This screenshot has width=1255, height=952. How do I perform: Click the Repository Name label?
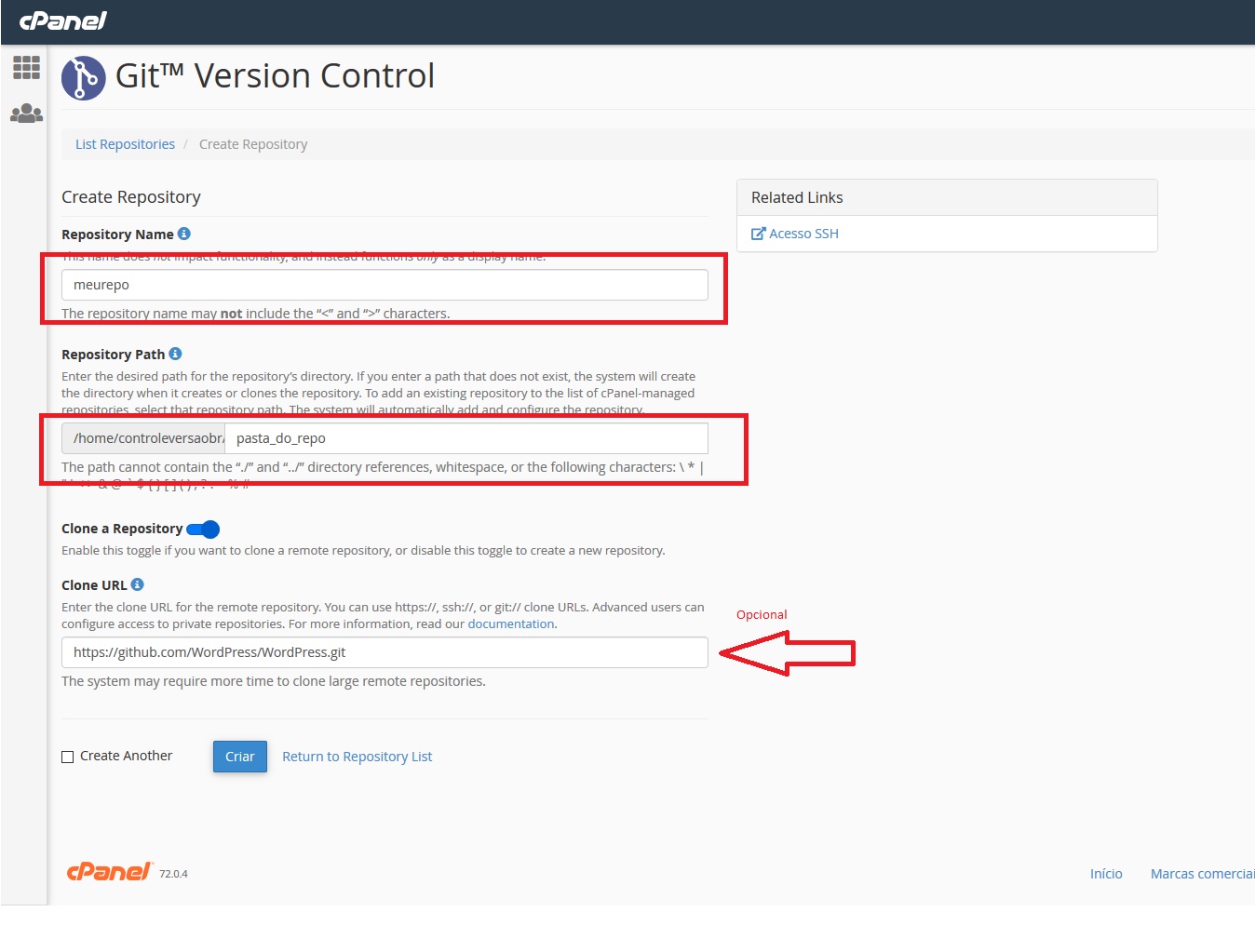coord(117,235)
